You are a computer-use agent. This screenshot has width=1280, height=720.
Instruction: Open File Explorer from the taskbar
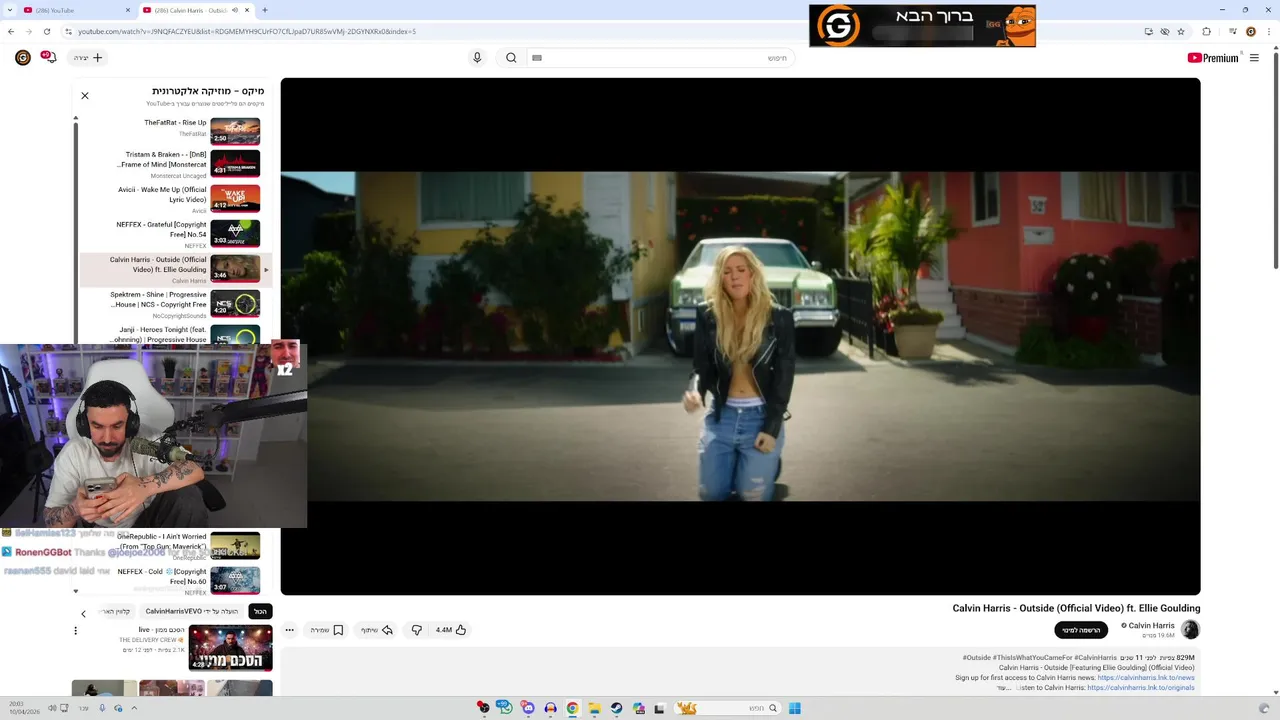click(x=594, y=708)
